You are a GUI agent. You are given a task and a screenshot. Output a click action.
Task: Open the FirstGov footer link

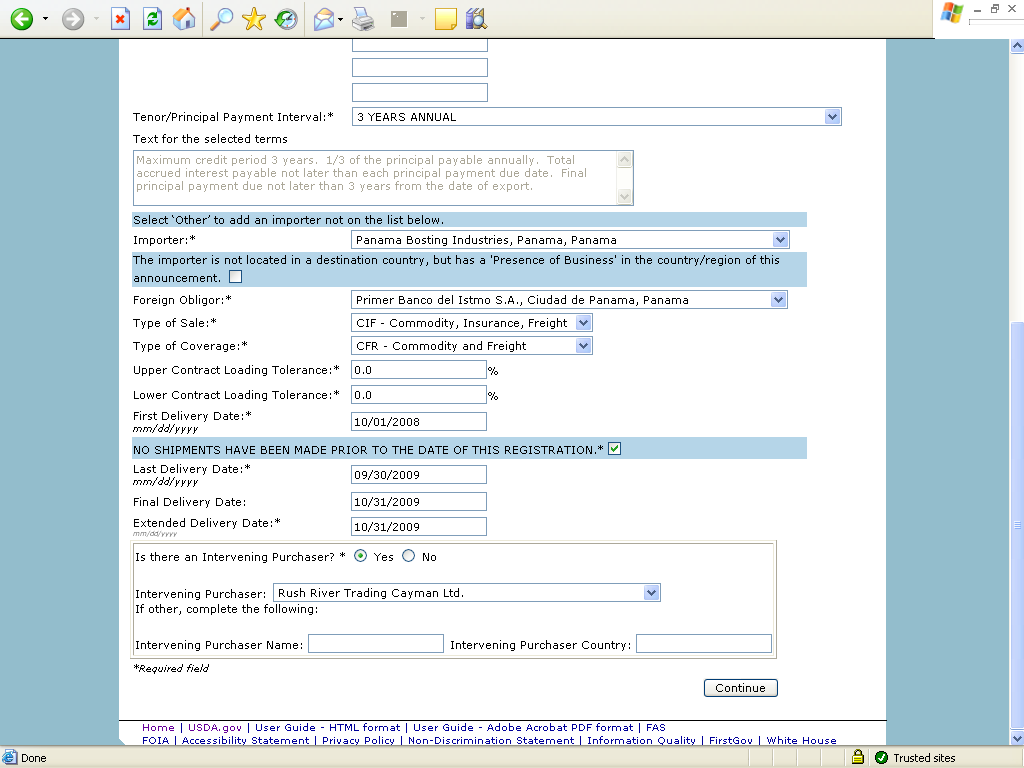(731, 741)
